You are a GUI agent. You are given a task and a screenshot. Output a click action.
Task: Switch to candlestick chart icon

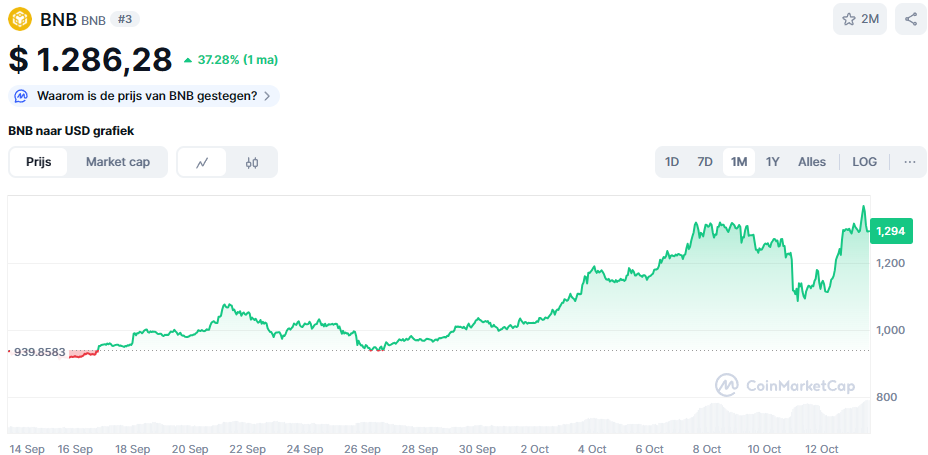pos(252,162)
